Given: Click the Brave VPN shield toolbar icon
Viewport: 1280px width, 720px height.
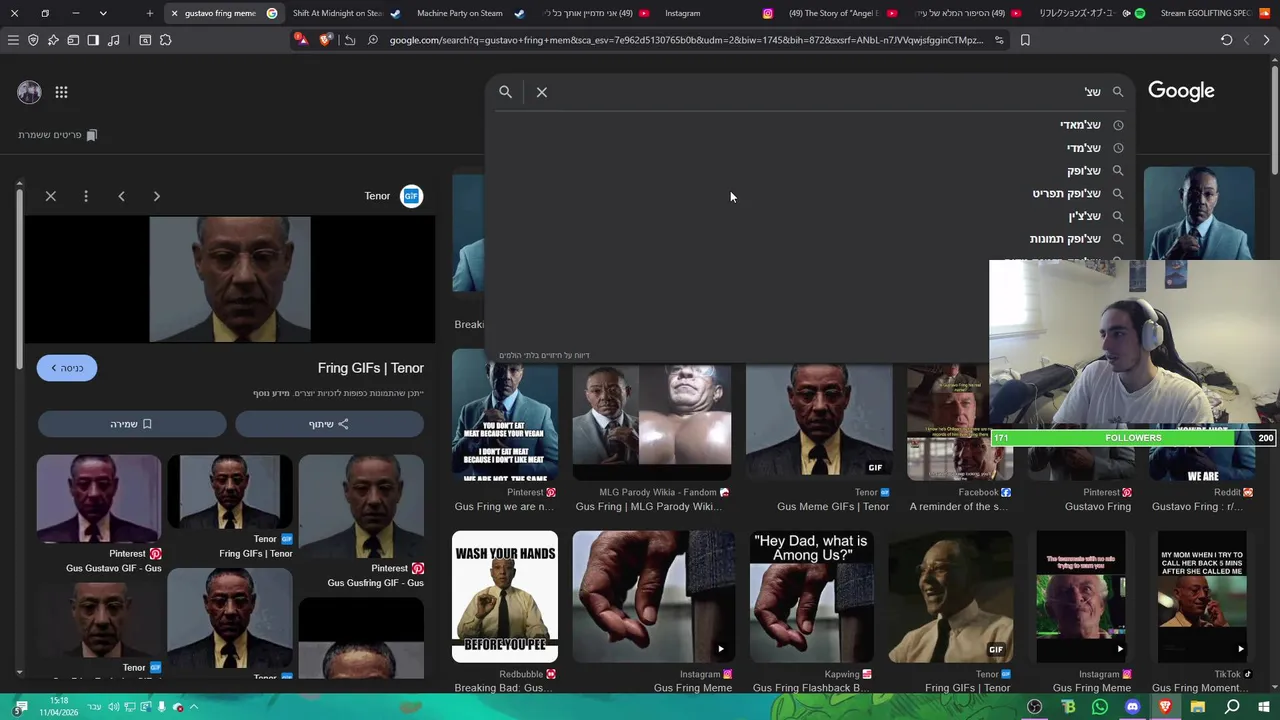Looking at the screenshot, I should tap(33, 40).
